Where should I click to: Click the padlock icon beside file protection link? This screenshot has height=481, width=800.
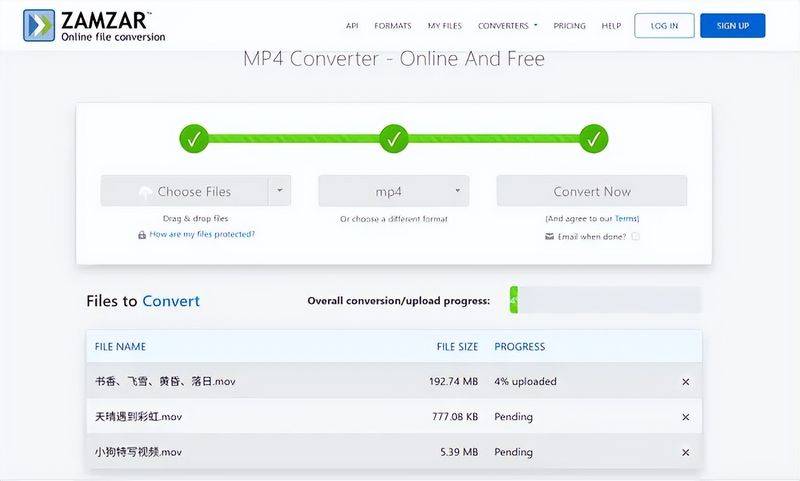point(142,235)
